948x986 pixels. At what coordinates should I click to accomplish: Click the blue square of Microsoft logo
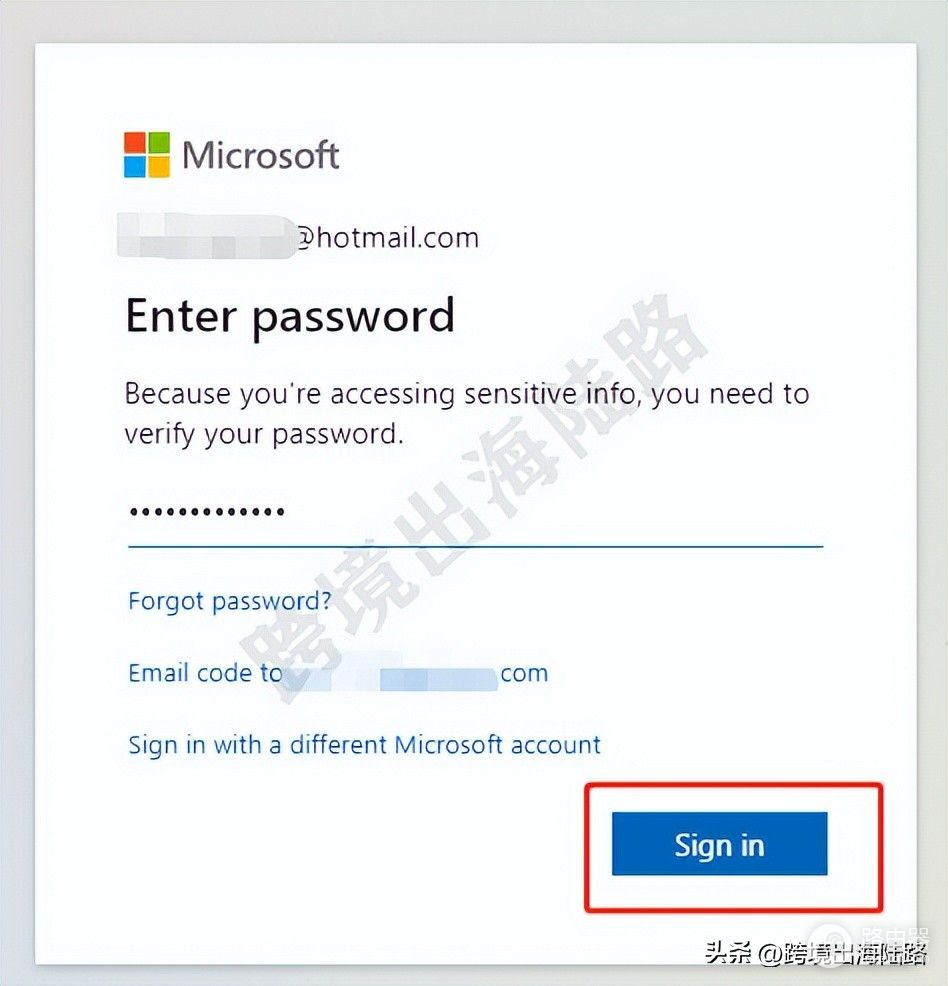[135, 167]
